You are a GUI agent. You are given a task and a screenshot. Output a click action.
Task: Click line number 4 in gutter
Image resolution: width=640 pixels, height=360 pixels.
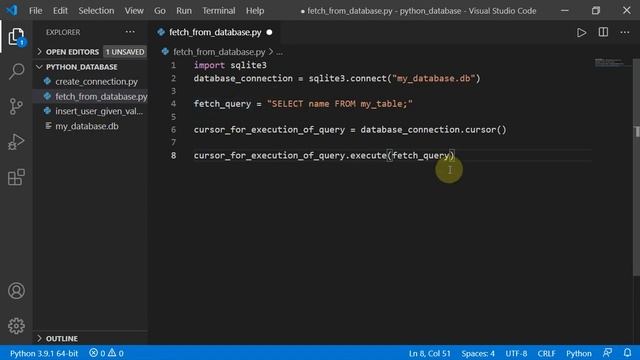tap(173, 104)
